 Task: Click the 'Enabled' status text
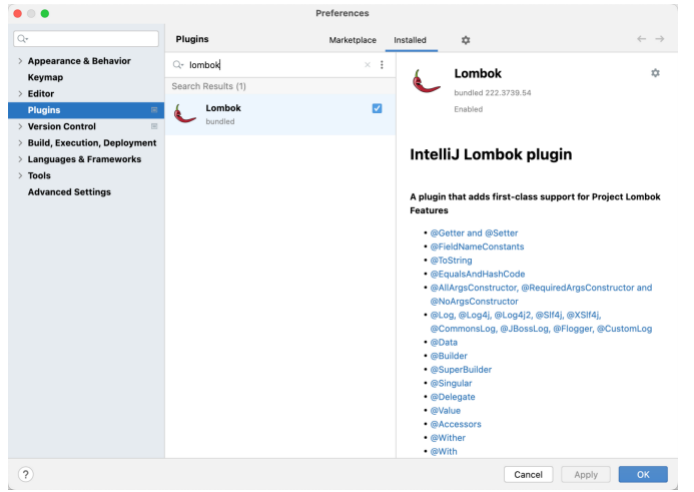[x=468, y=109]
